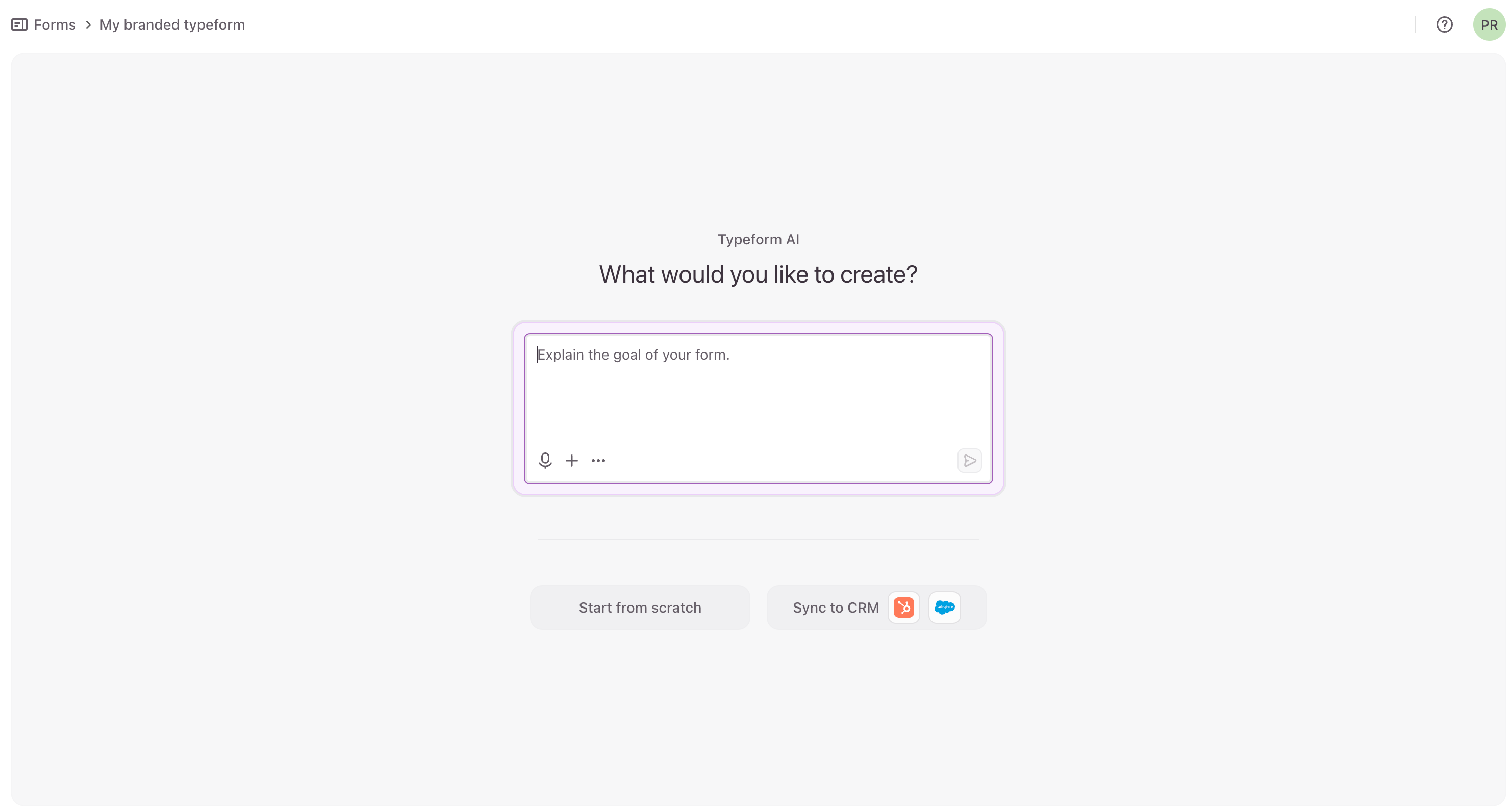
Task: Click the HubSpot logo icon
Action: coord(904,607)
